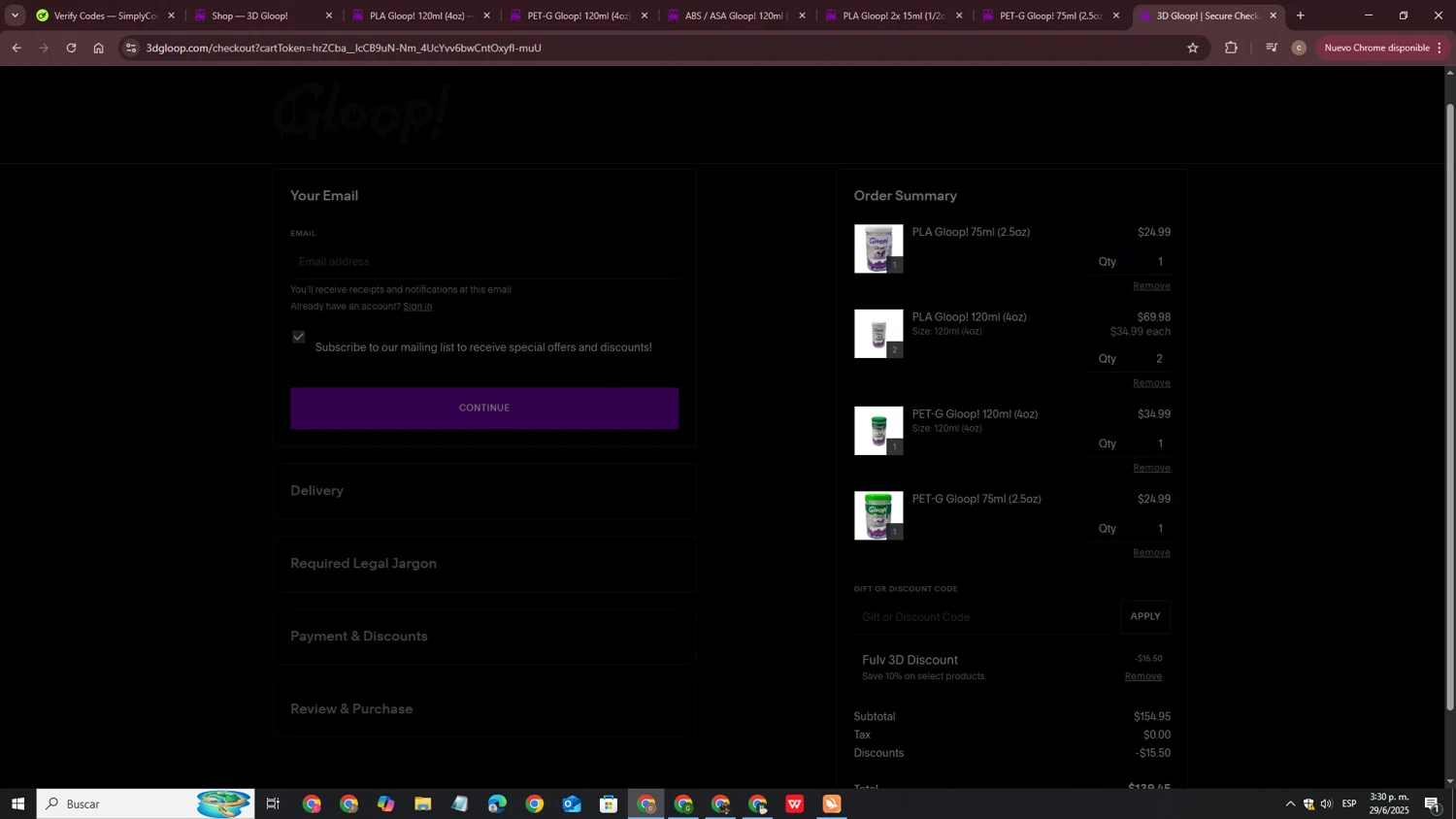Open Outlook from the taskbar
Viewport: 1456px width, 819px height.
(x=572, y=803)
